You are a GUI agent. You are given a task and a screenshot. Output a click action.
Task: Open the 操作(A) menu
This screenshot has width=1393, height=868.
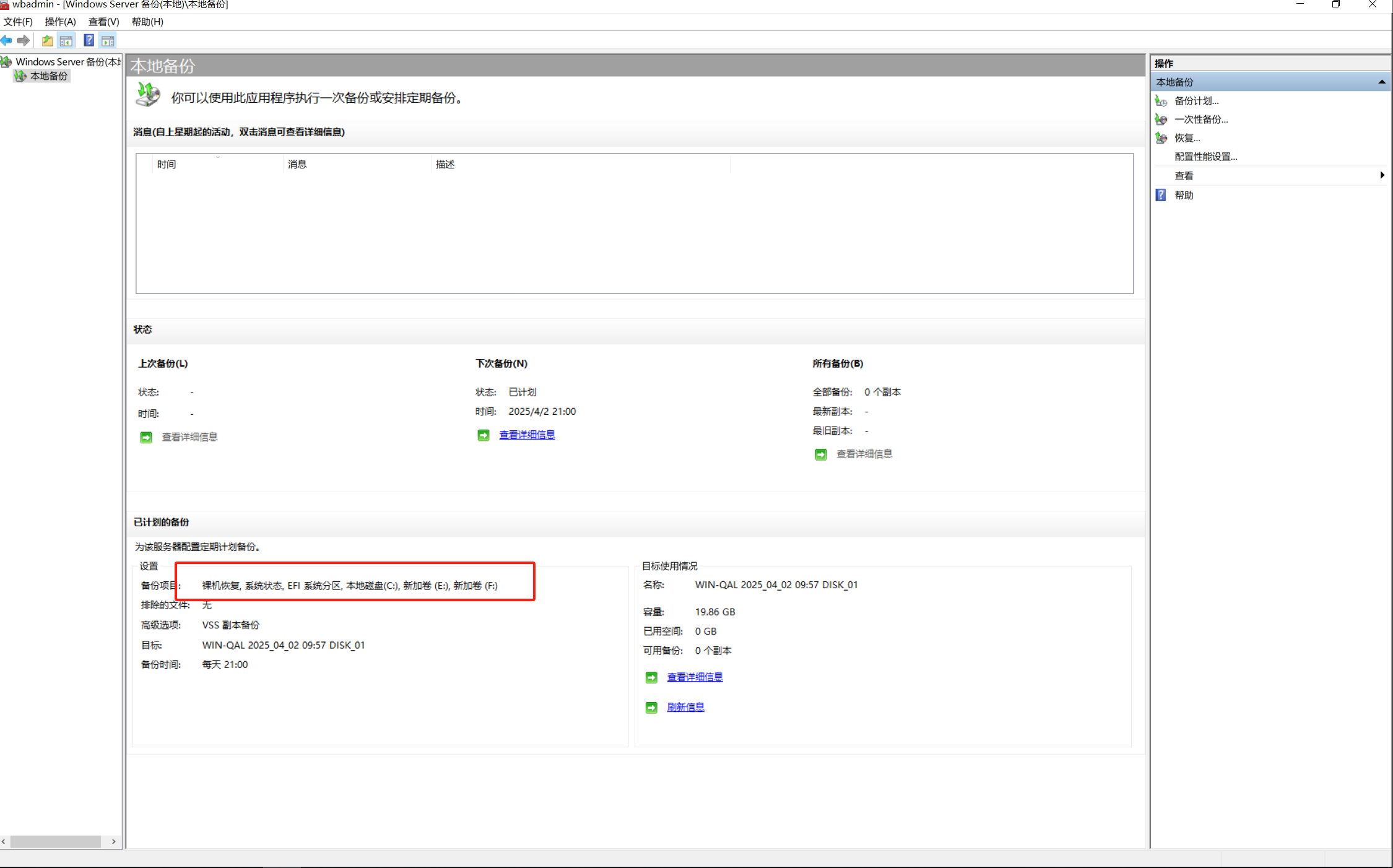60,22
